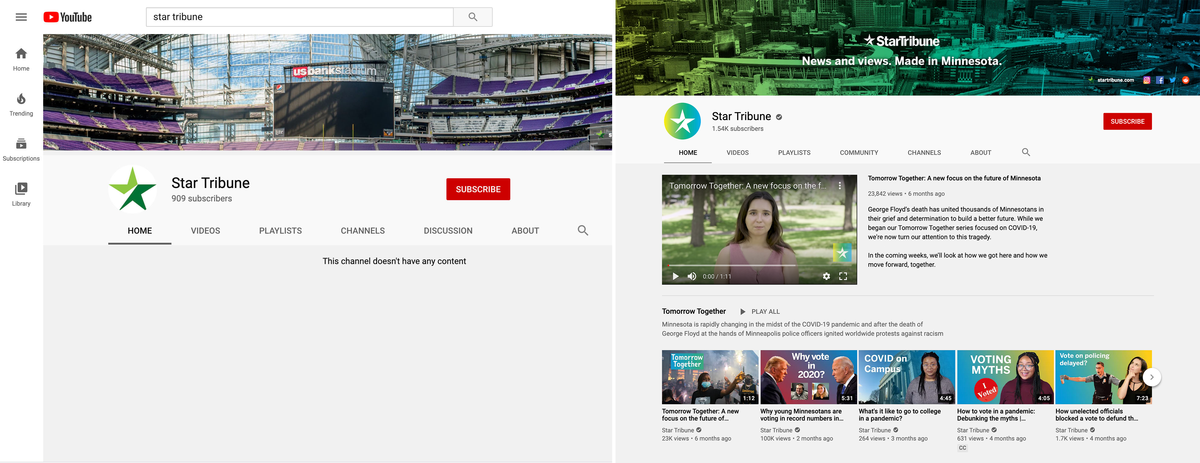Open Instagram icon on right banner
Screen dimensions: 1200x463
pos(1147,79)
